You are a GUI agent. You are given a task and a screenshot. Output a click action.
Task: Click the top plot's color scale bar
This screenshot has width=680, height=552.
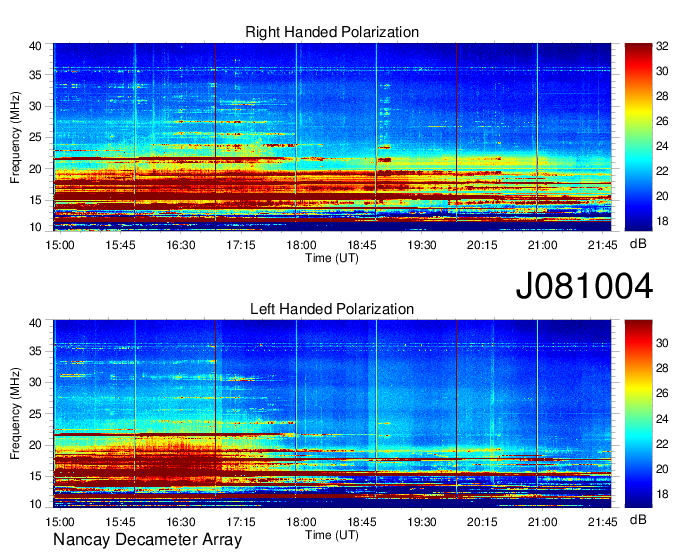(x=638, y=137)
